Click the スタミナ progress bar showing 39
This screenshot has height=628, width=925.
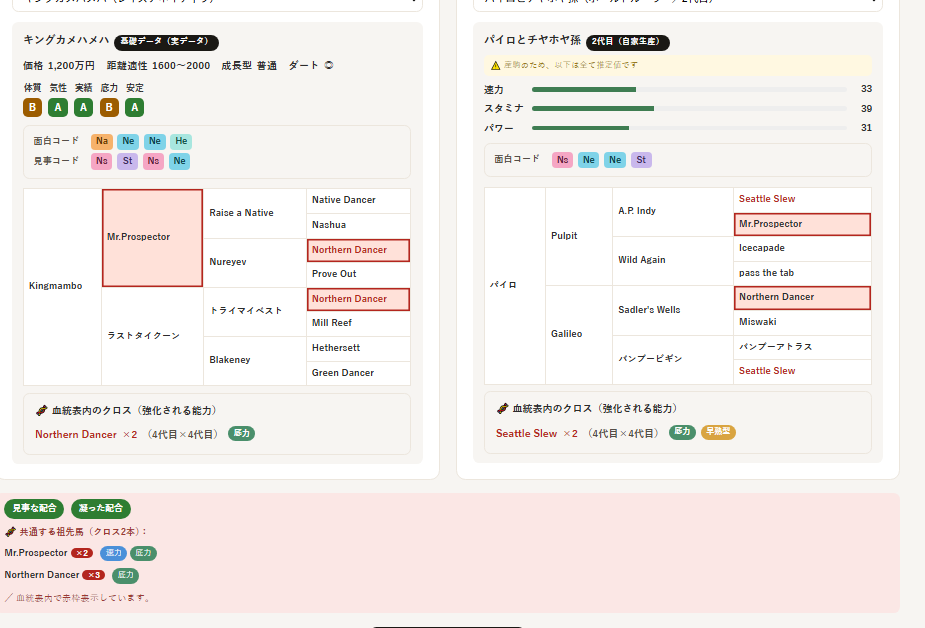[x=689, y=108]
